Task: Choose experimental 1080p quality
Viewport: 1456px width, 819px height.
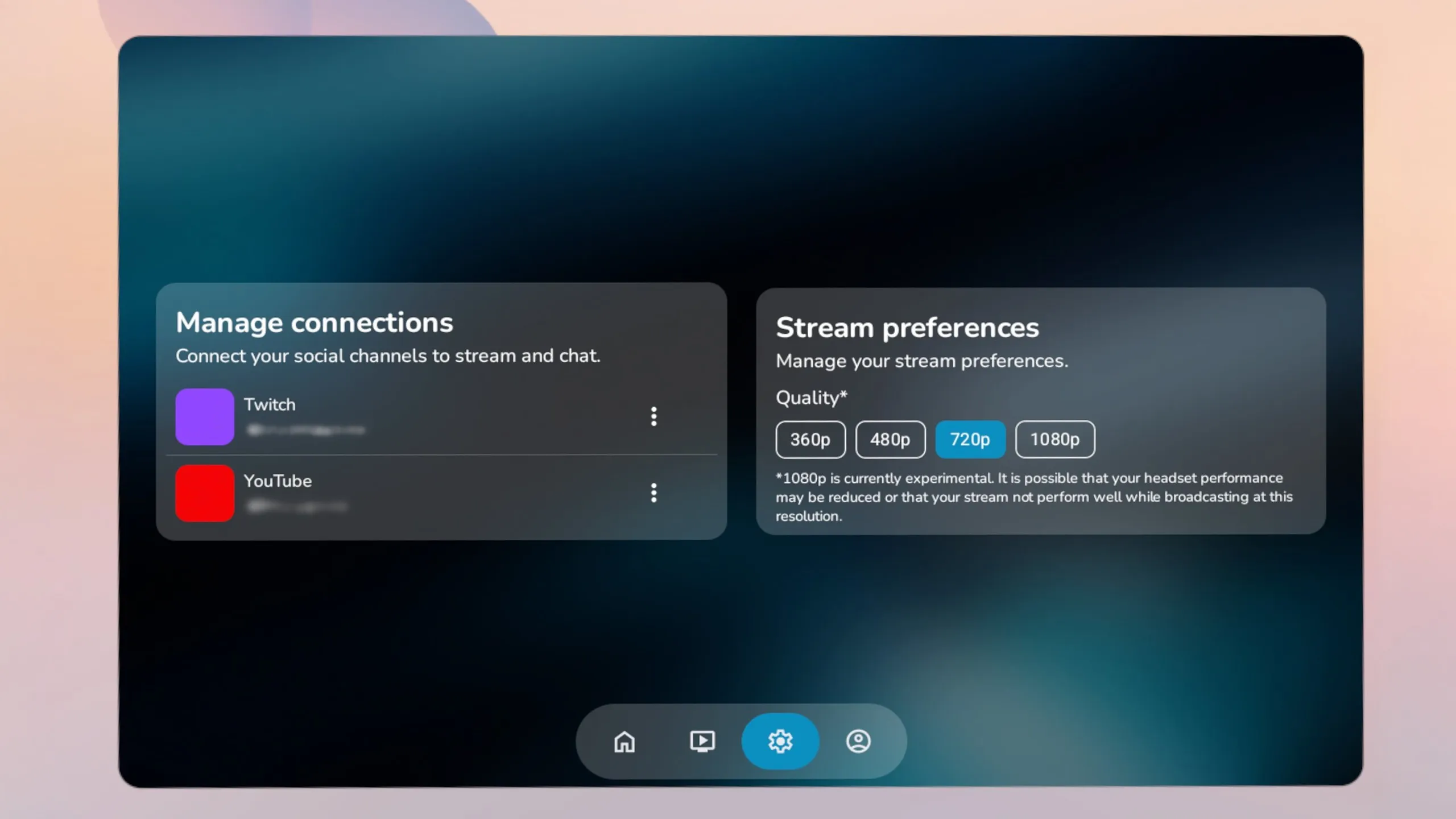Action: (1055, 439)
